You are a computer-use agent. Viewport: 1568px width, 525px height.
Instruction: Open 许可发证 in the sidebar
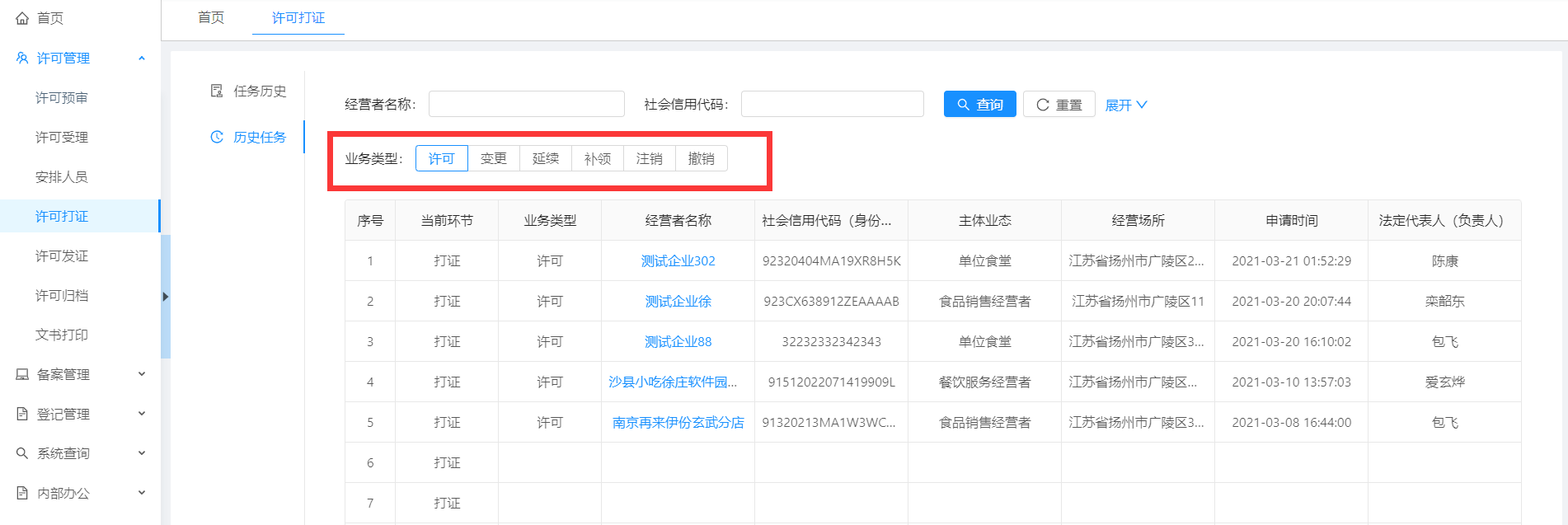click(x=62, y=255)
